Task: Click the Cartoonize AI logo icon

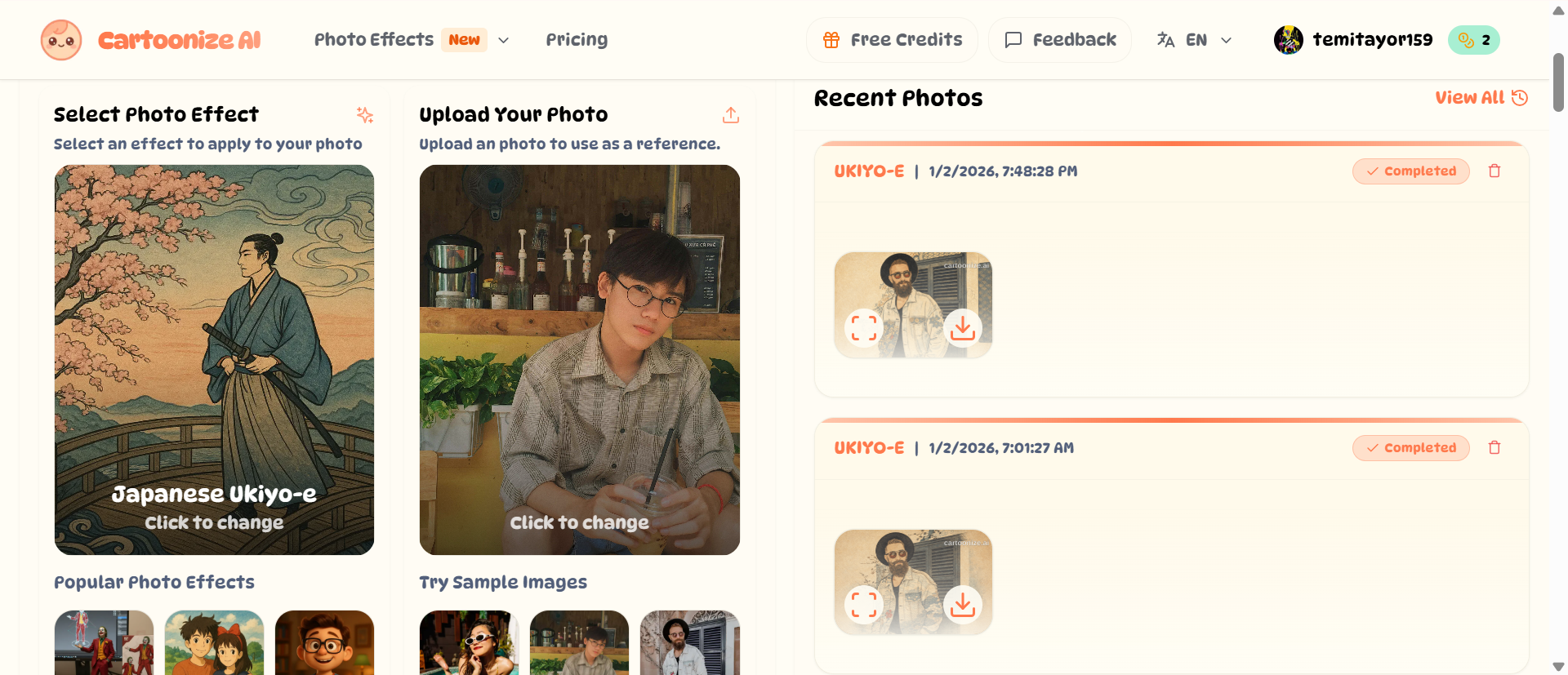Action: (x=61, y=40)
